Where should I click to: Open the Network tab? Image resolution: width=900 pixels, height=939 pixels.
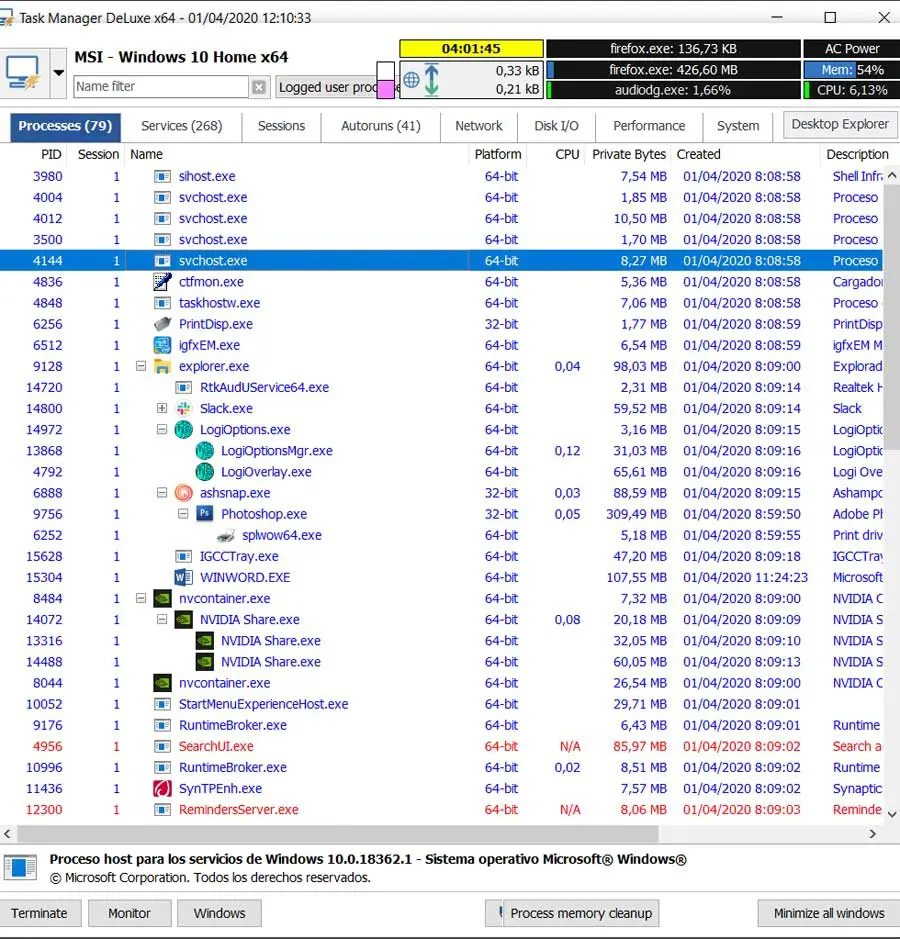pos(478,126)
